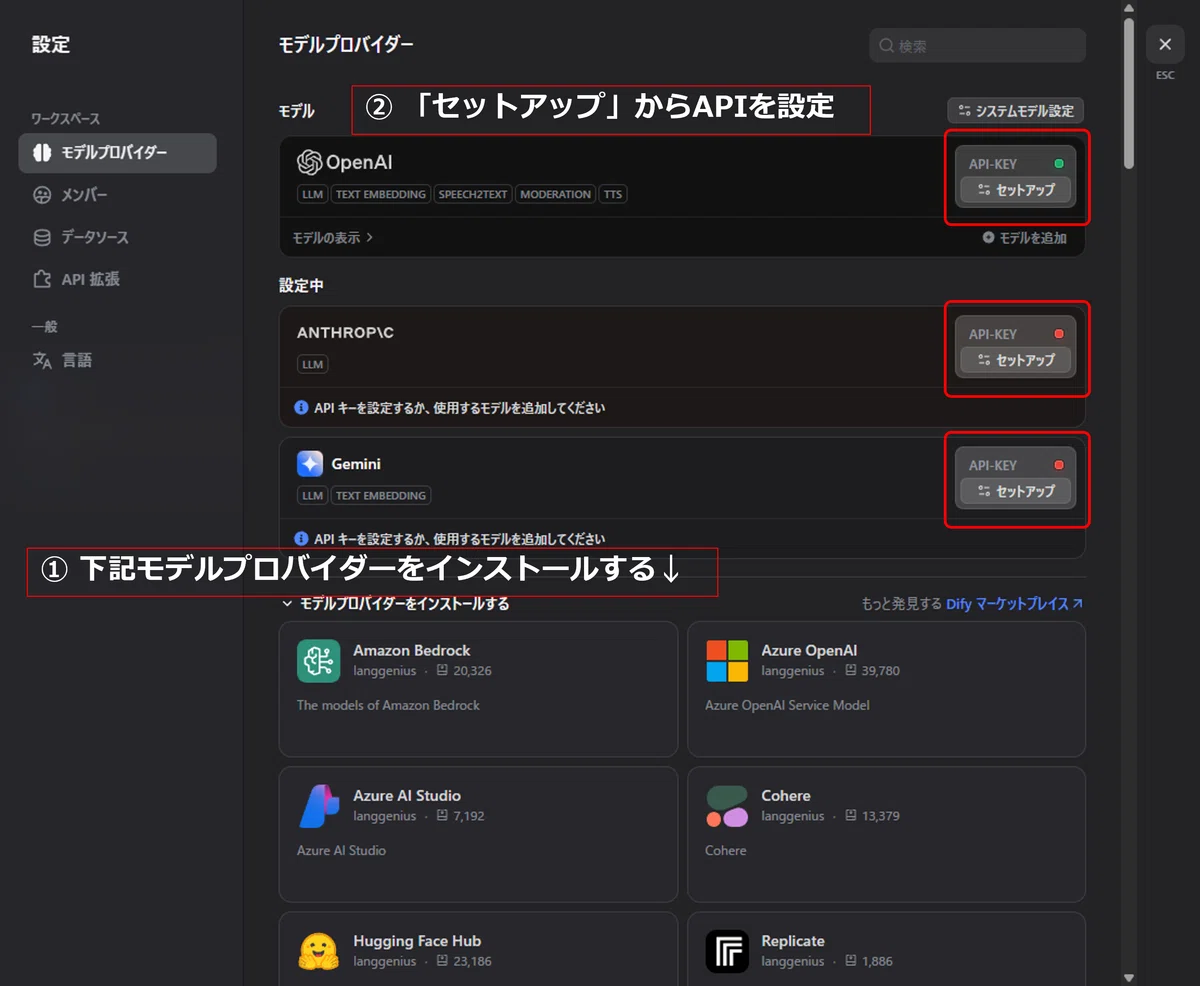Click the OpenAI green status indicator

[1059, 163]
